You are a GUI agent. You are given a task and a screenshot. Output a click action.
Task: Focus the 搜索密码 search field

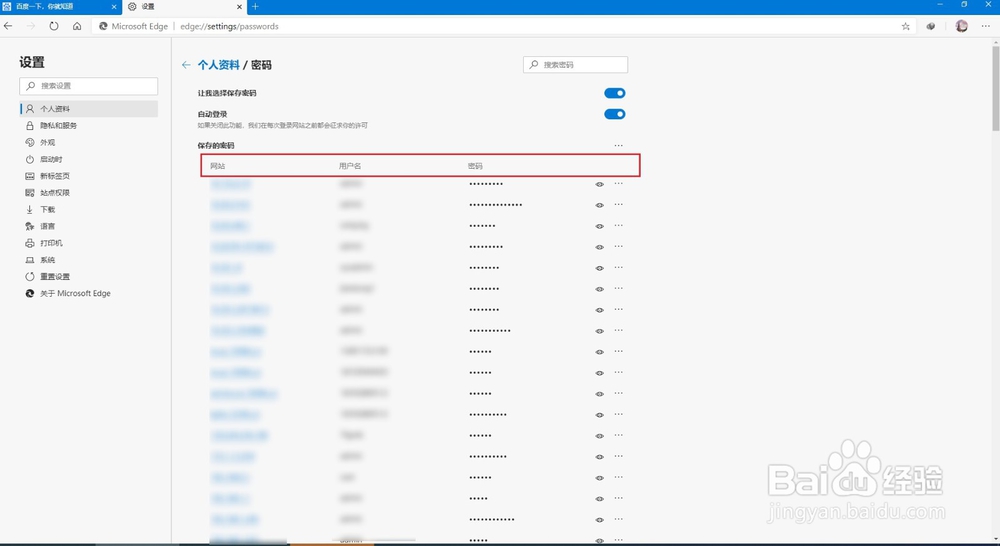(x=575, y=64)
